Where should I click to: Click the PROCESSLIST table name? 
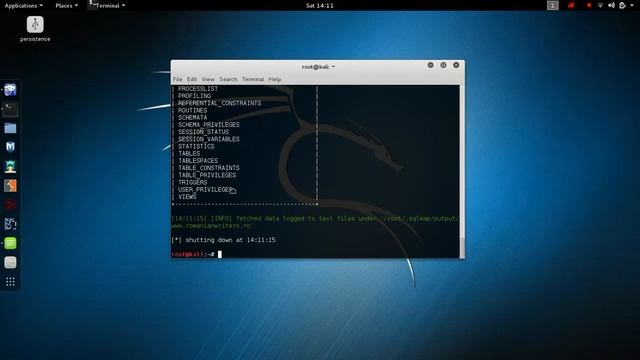tap(198, 89)
